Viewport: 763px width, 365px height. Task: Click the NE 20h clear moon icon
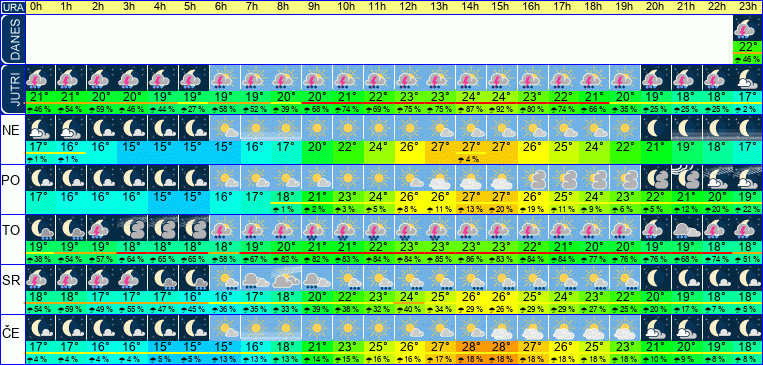656,128
